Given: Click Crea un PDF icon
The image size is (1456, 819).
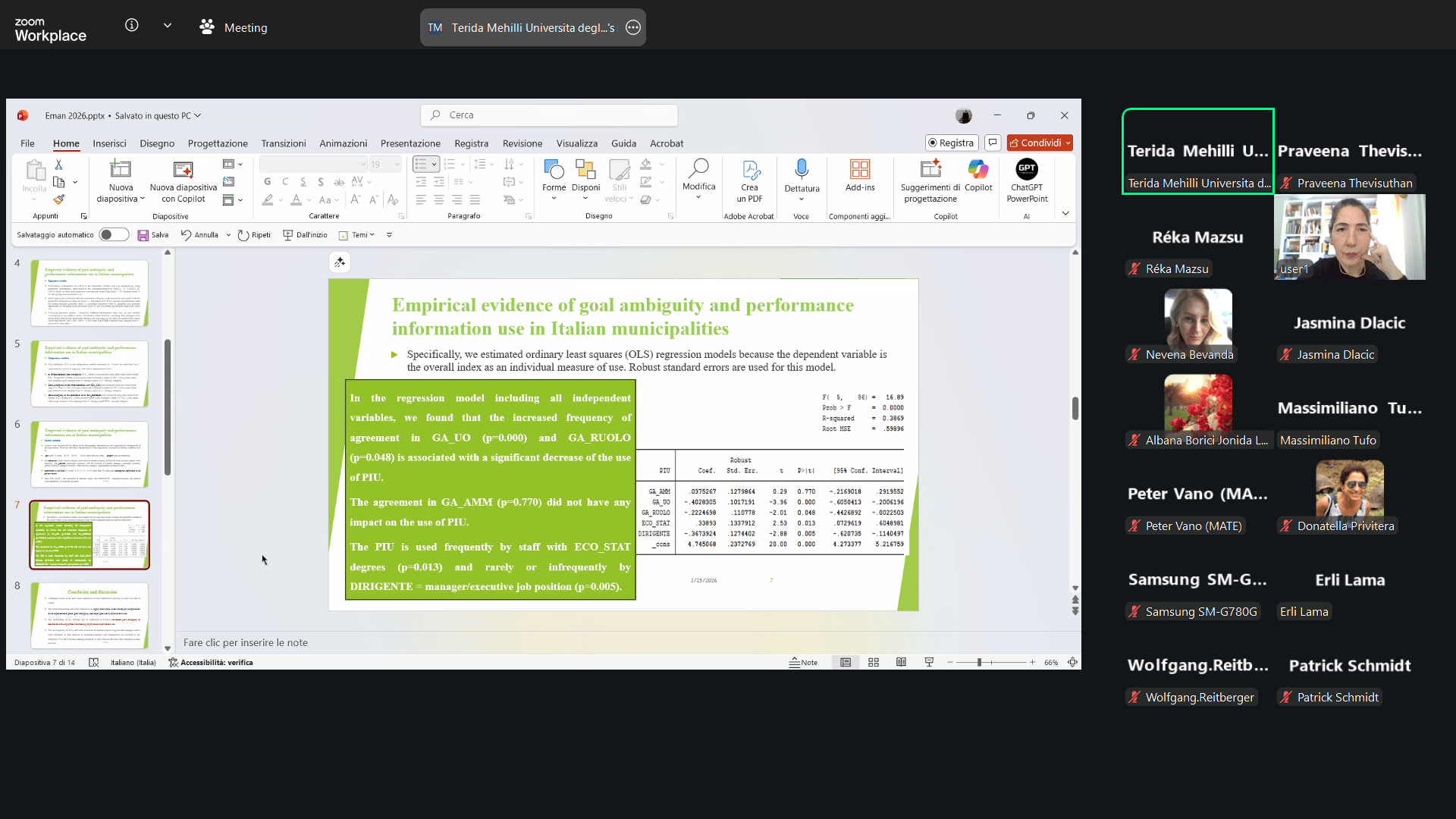Looking at the screenshot, I should (x=749, y=169).
